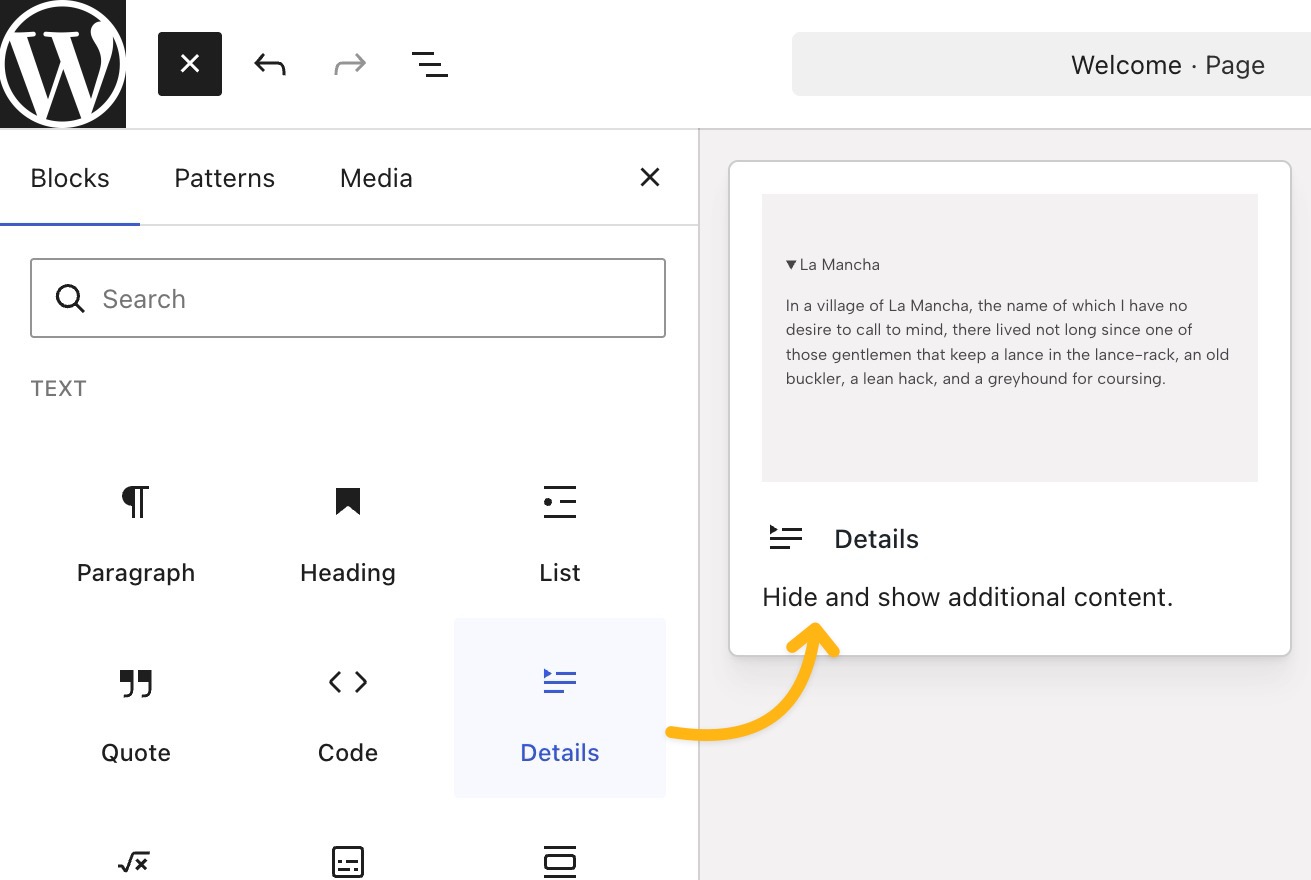Redo the last undone change
The height and width of the screenshot is (880, 1311).
pyautogui.click(x=350, y=65)
